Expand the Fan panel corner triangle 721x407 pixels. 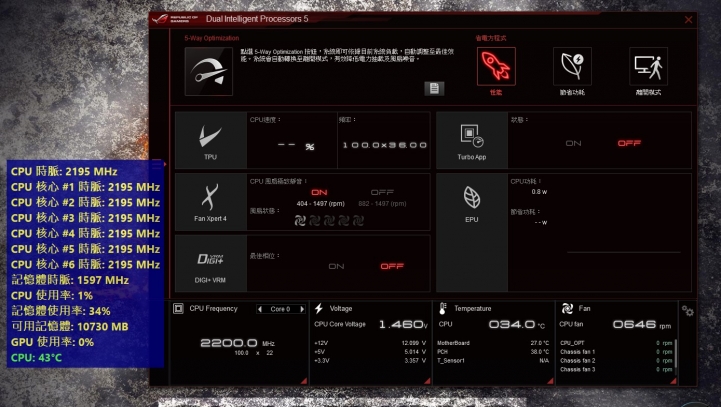[673, 381]
